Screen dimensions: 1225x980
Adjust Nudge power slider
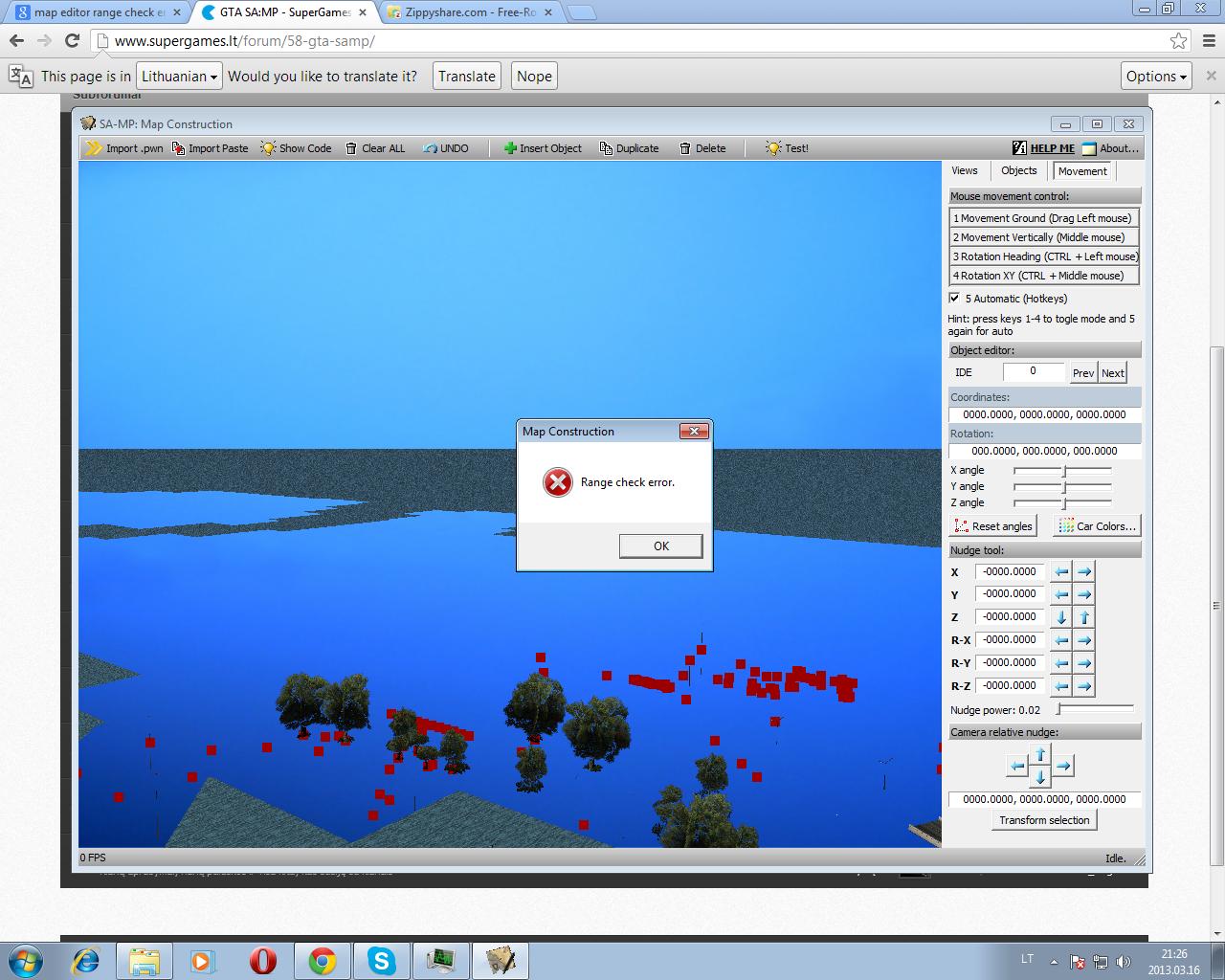pyautogui.click(x=1095, y=709)
